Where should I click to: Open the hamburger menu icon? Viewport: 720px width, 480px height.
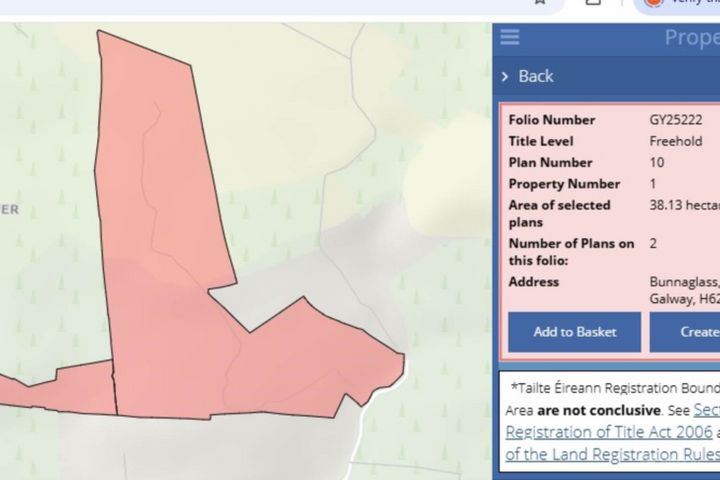(510, 37)
